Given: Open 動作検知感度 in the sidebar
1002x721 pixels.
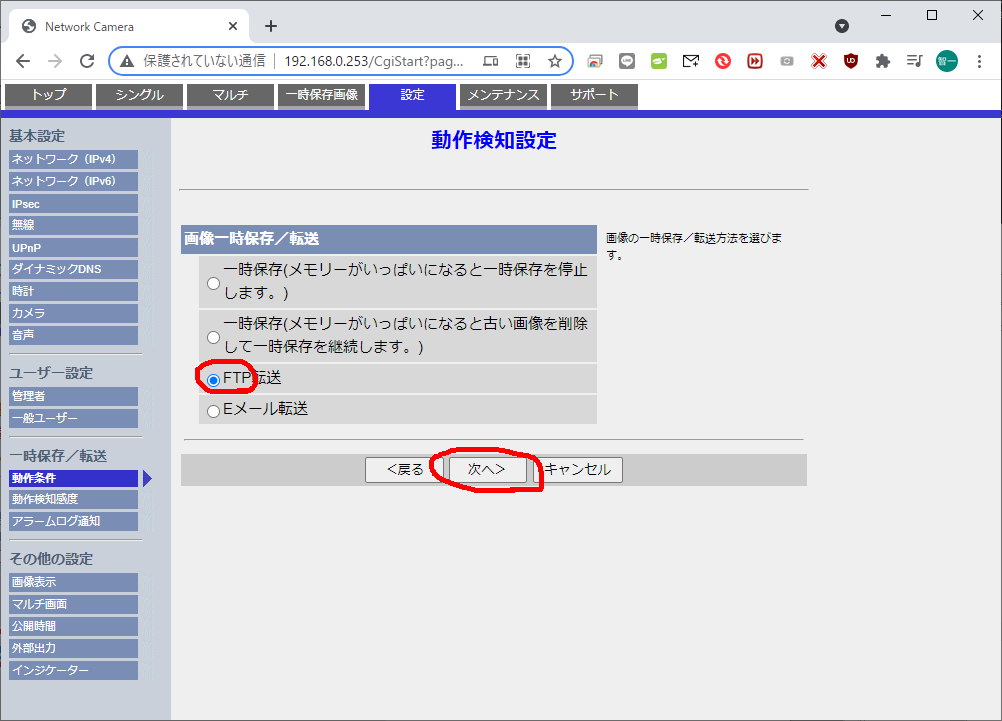Looking at the screenshot, I should pyautogui.click(x=73, y=499).
